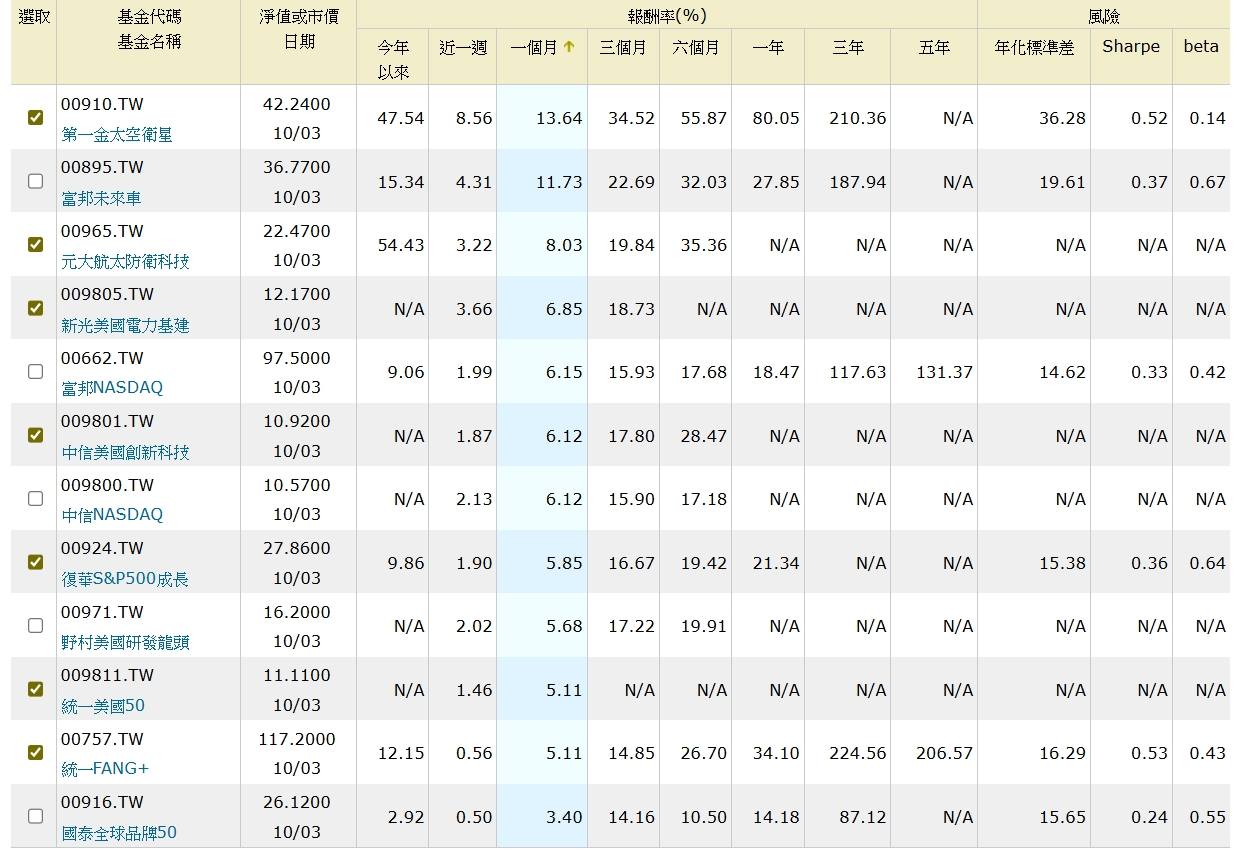Open the 富邦NASDAQ fund link
1237x853 pixels.
click(x=112, y=387)
